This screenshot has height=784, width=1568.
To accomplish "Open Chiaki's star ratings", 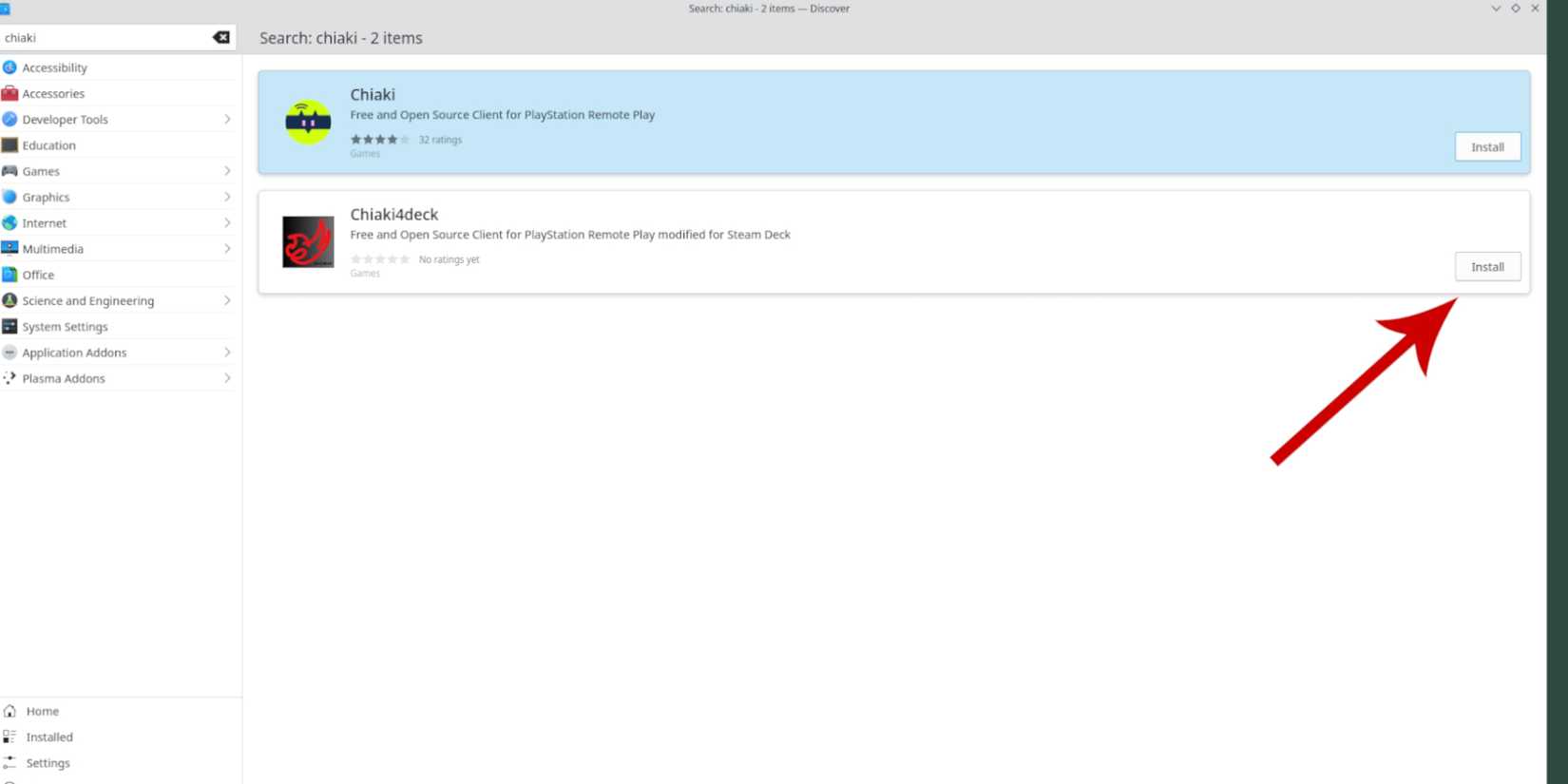I will [380, 140].
